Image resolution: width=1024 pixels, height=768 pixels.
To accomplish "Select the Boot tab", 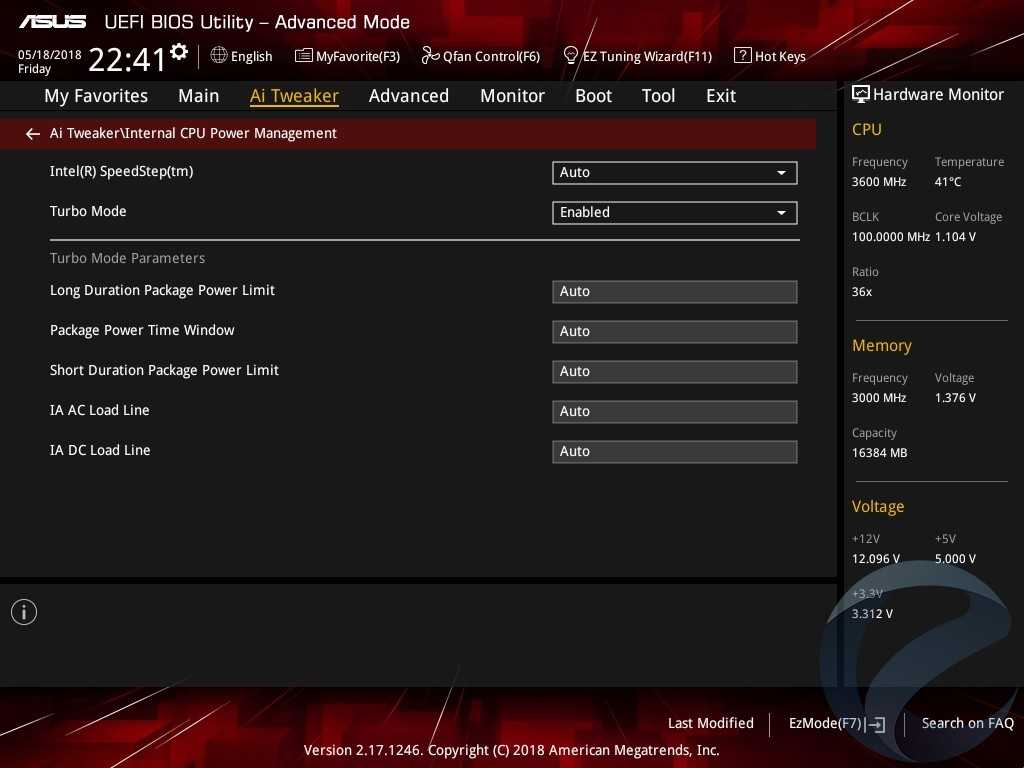I will coord(593,96).
